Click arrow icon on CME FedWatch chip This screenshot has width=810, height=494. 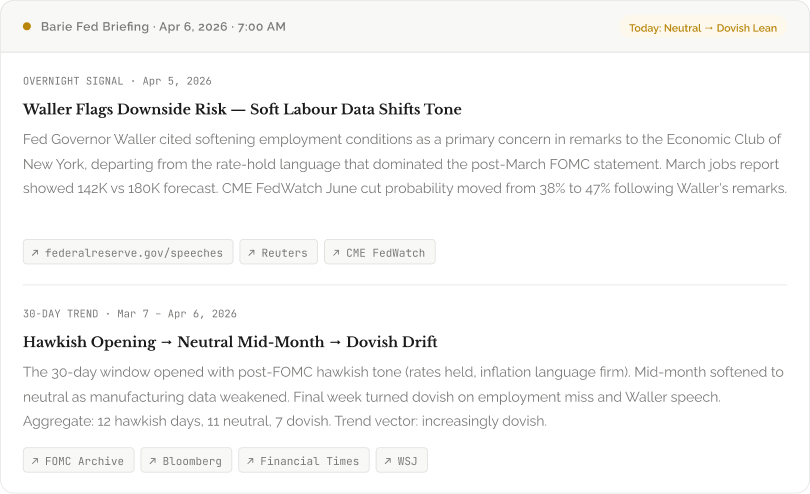pyautogui.click(x=336, y=253)
